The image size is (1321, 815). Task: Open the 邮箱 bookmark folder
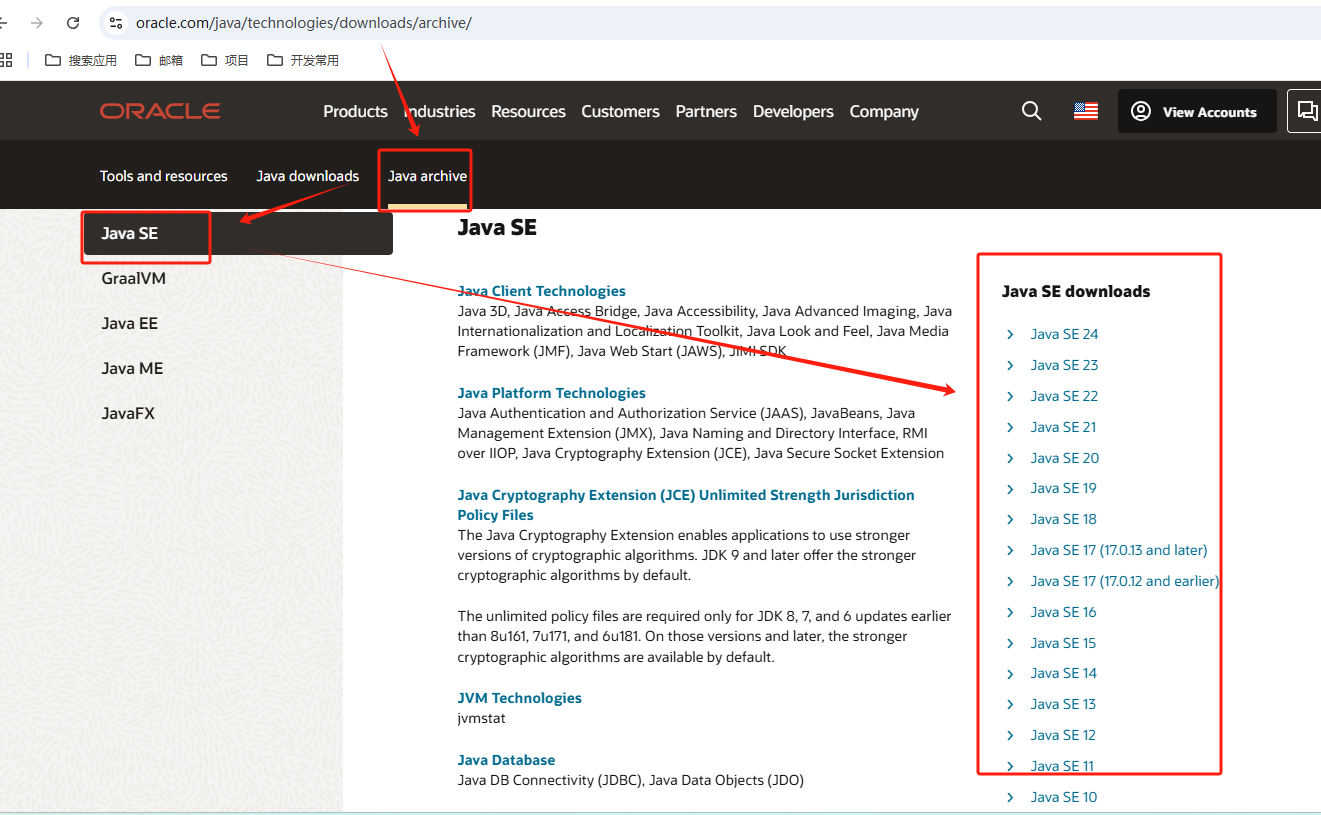click(159, 60)
